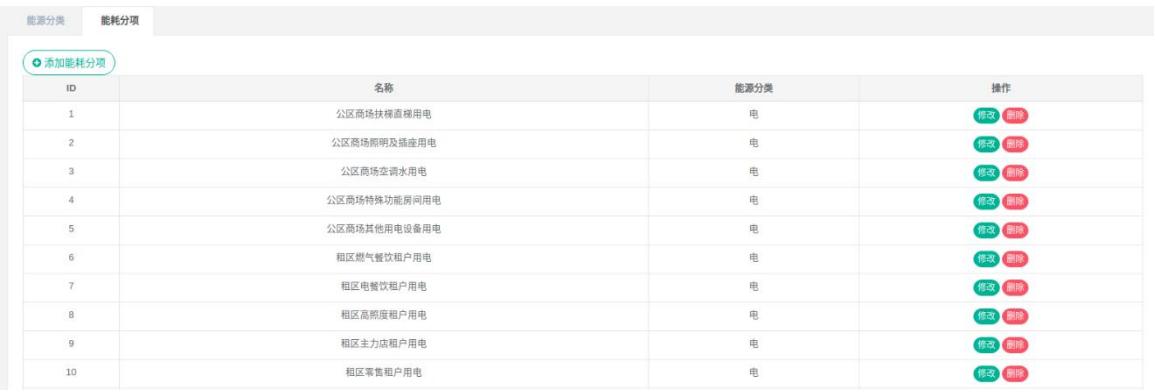Click the 操作 column header
This screenshot has height=392, width=1155.
click(1000, 88)
